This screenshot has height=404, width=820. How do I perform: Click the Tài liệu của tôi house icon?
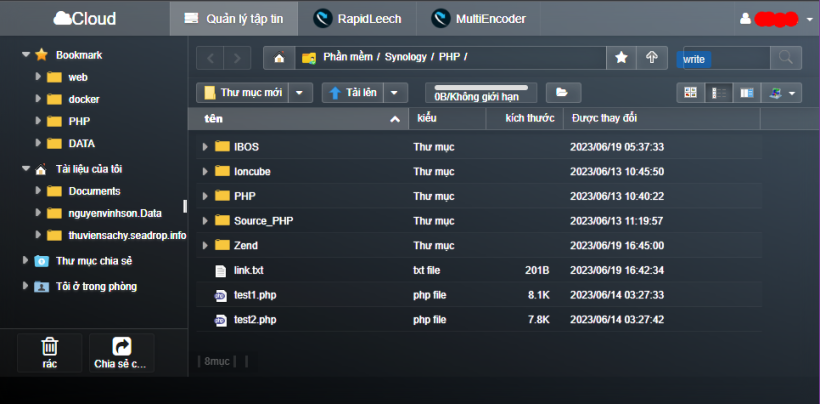pos(41,169)
